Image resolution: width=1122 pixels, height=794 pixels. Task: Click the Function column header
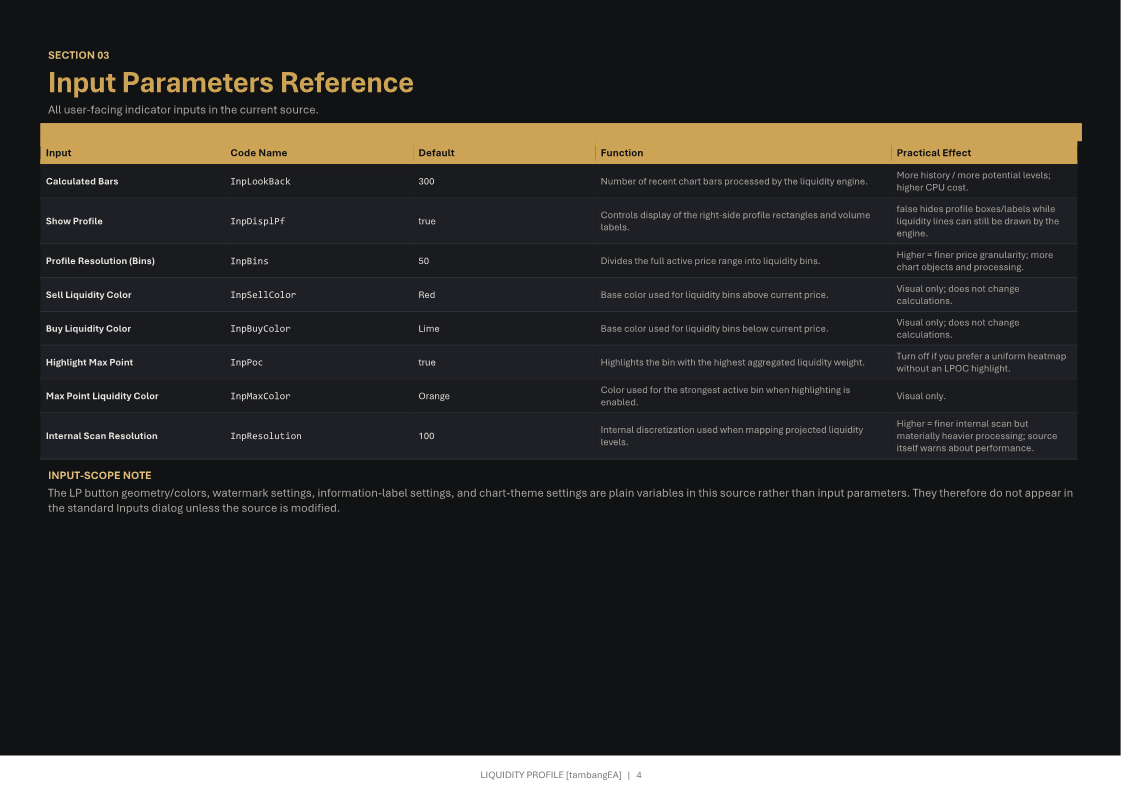622,153
